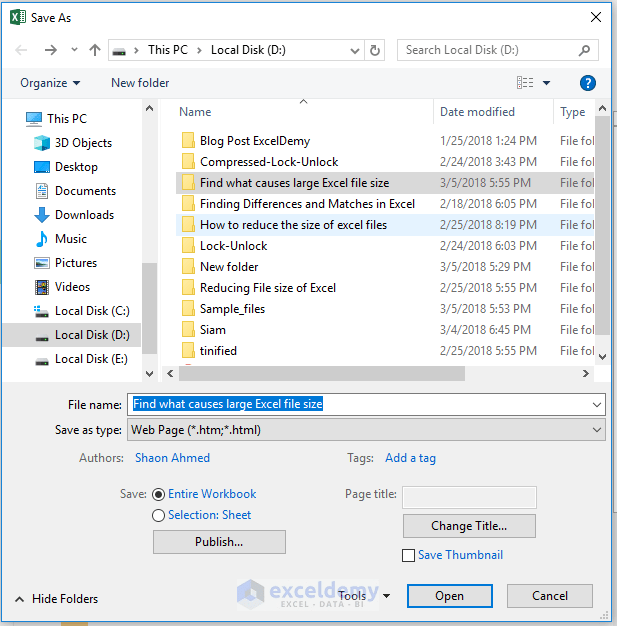This screenshot has height=626, width=617.
Task: Click the file list scroll right arrow
Action: [585, 374]
